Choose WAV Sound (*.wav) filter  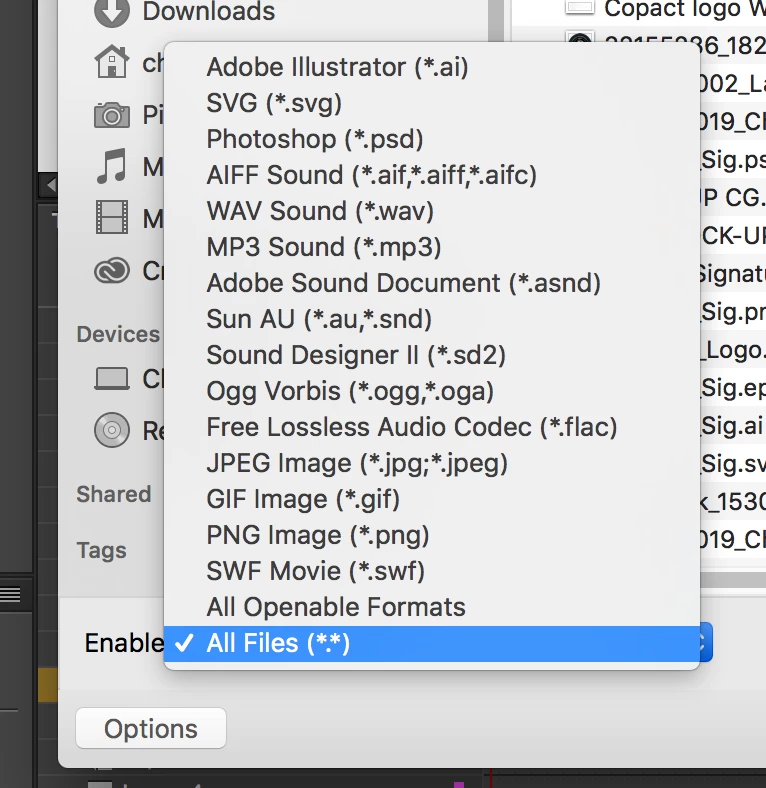click(x=432, y=211)
